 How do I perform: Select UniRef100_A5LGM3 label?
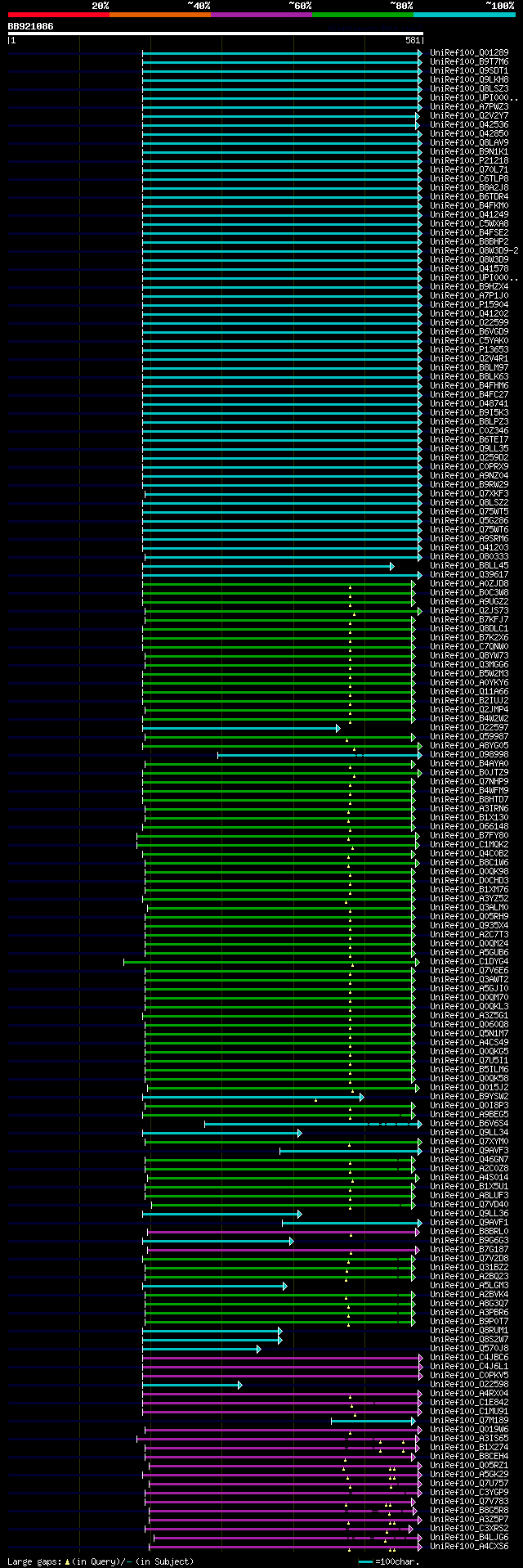point(469,1285)
